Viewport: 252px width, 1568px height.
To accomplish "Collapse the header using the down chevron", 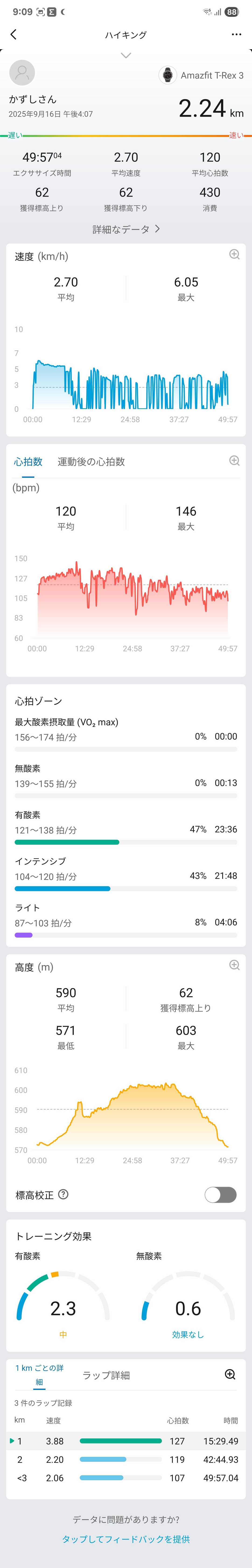I will pos(126,55).
